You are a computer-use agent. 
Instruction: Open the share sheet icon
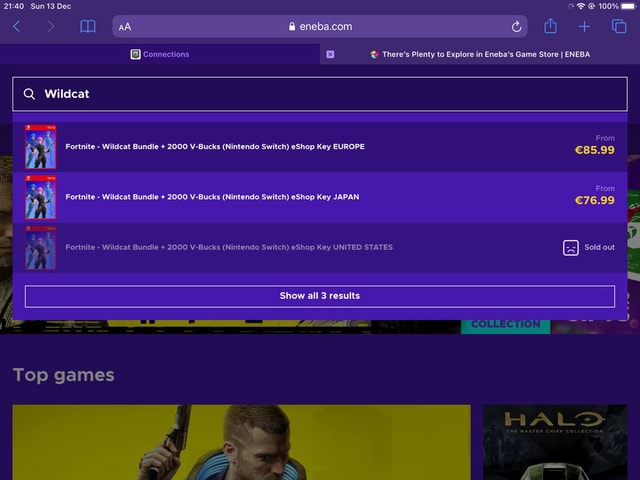pos(550,26)
